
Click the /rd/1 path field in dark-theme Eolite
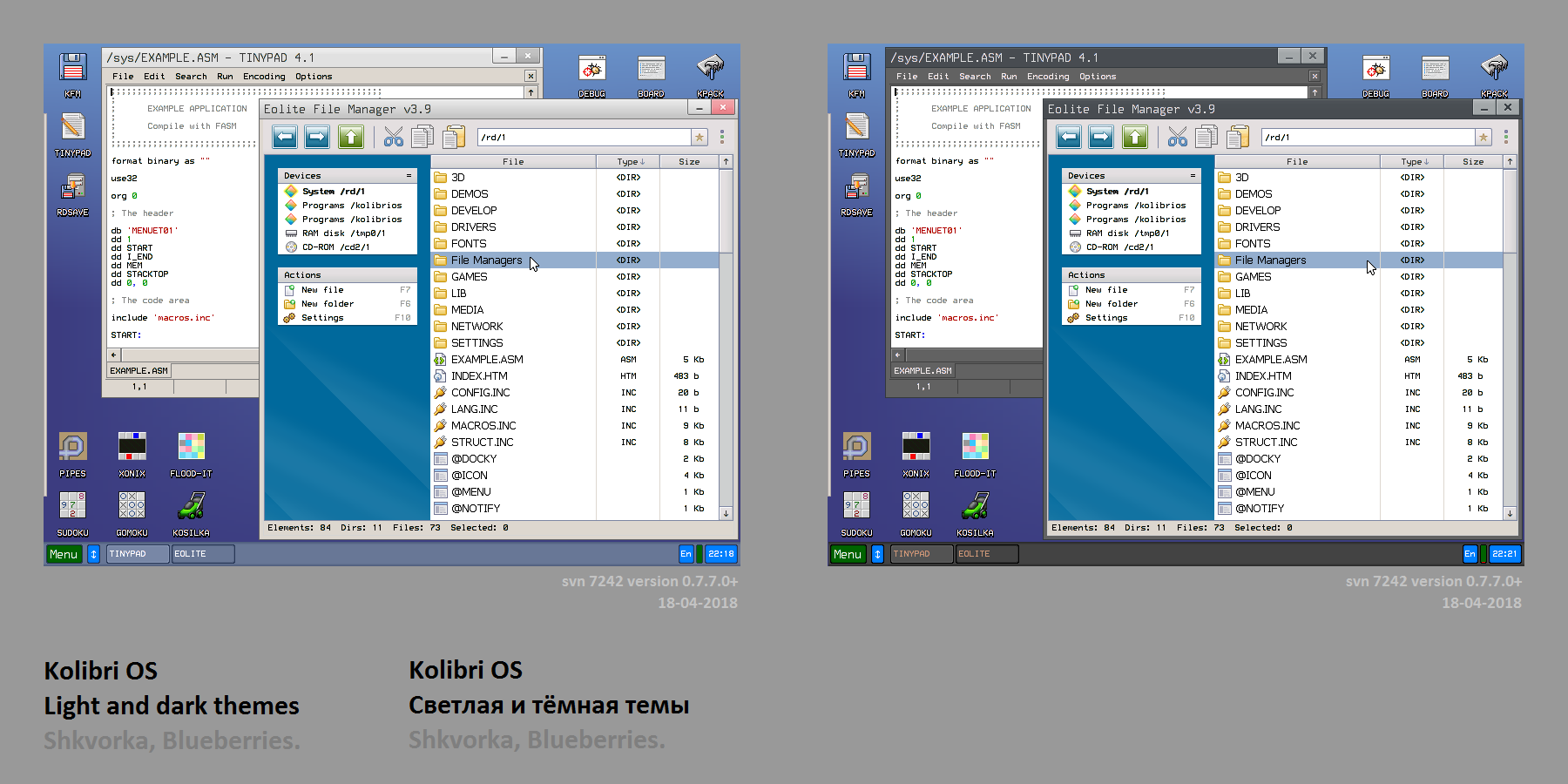1368,138
